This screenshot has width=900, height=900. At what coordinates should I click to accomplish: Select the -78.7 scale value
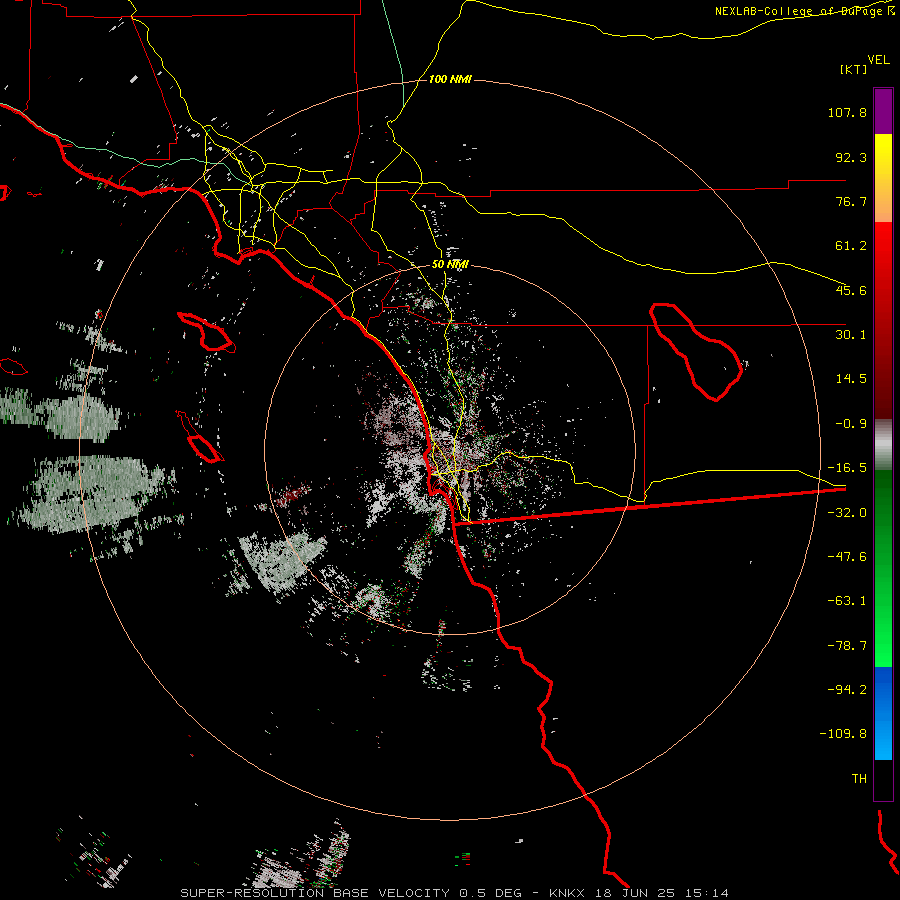pos(847,646)
